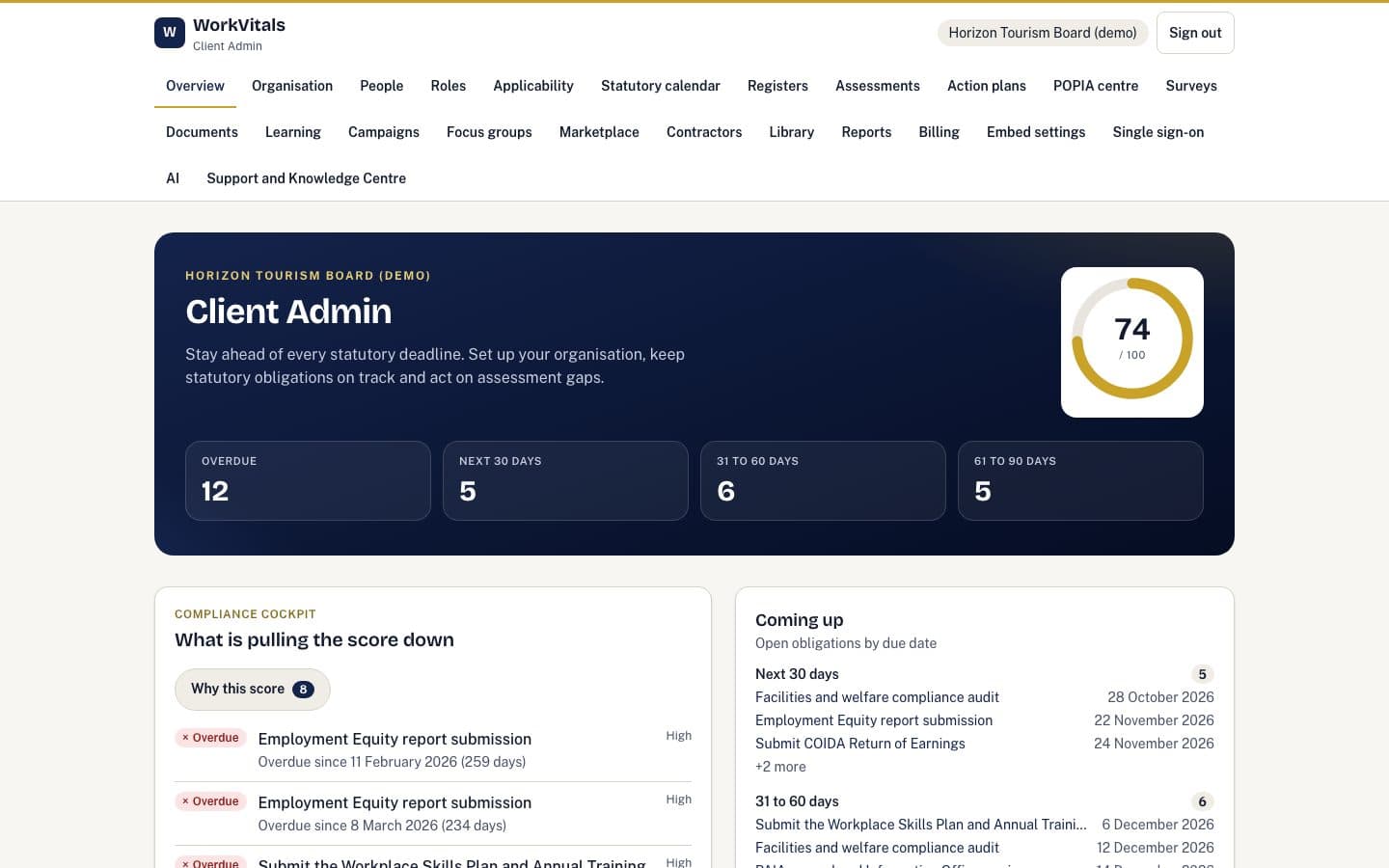This screenshot has width=1389, height=868.
Task: Open the Library tab
Action: [792, 132]
